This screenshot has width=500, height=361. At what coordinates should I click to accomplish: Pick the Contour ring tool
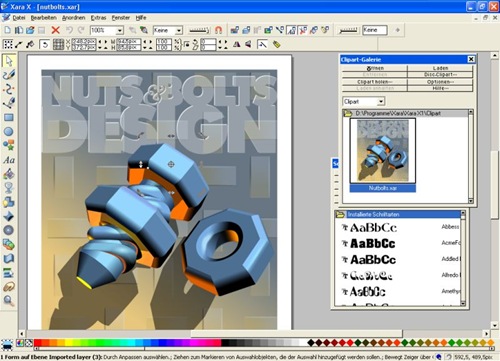(x=9, y=230)
